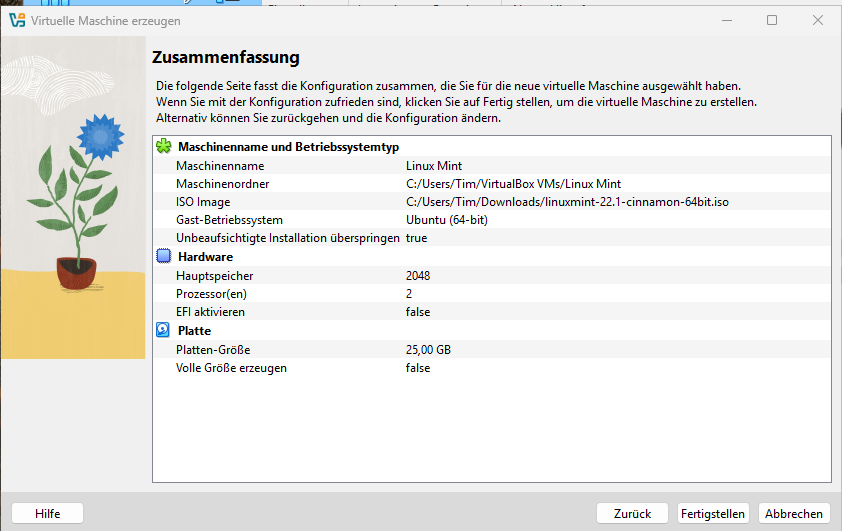
Task: Select the Maschinenname row label
Action: tap(220, 166)
